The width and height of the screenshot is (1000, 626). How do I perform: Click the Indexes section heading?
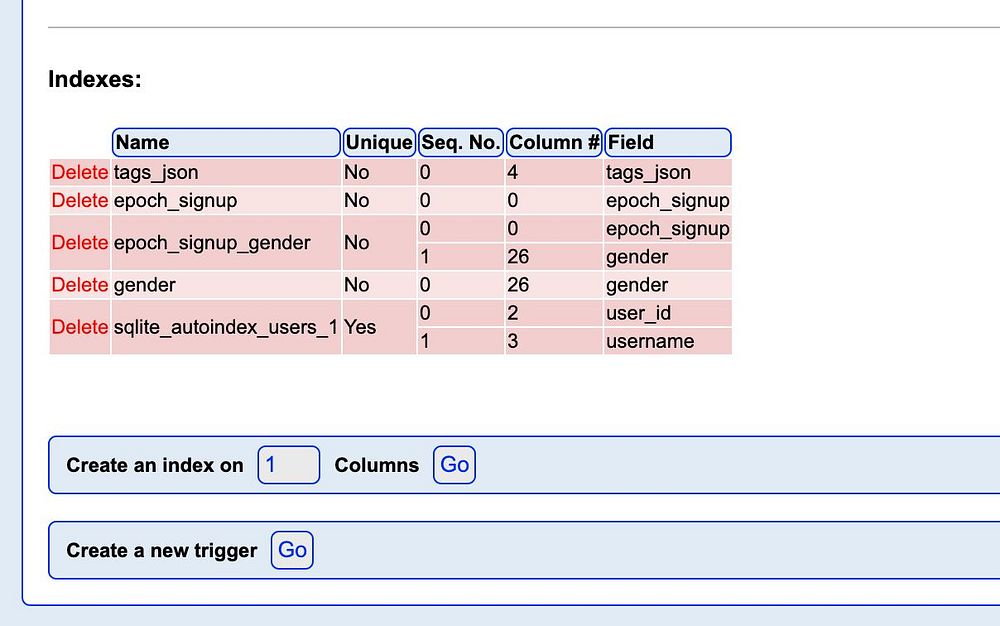click(x=95, y=80)
